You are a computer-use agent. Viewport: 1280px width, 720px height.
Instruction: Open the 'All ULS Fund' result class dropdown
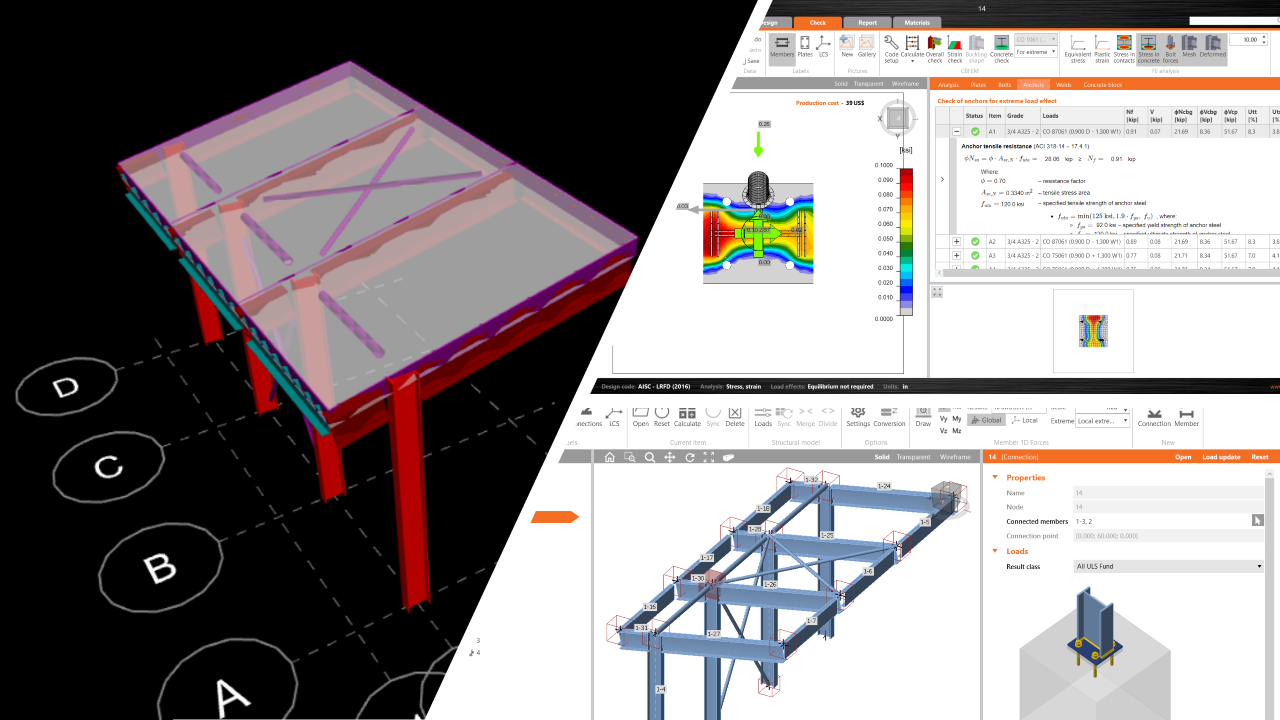pyautogui.click(x=1258, y=566)
